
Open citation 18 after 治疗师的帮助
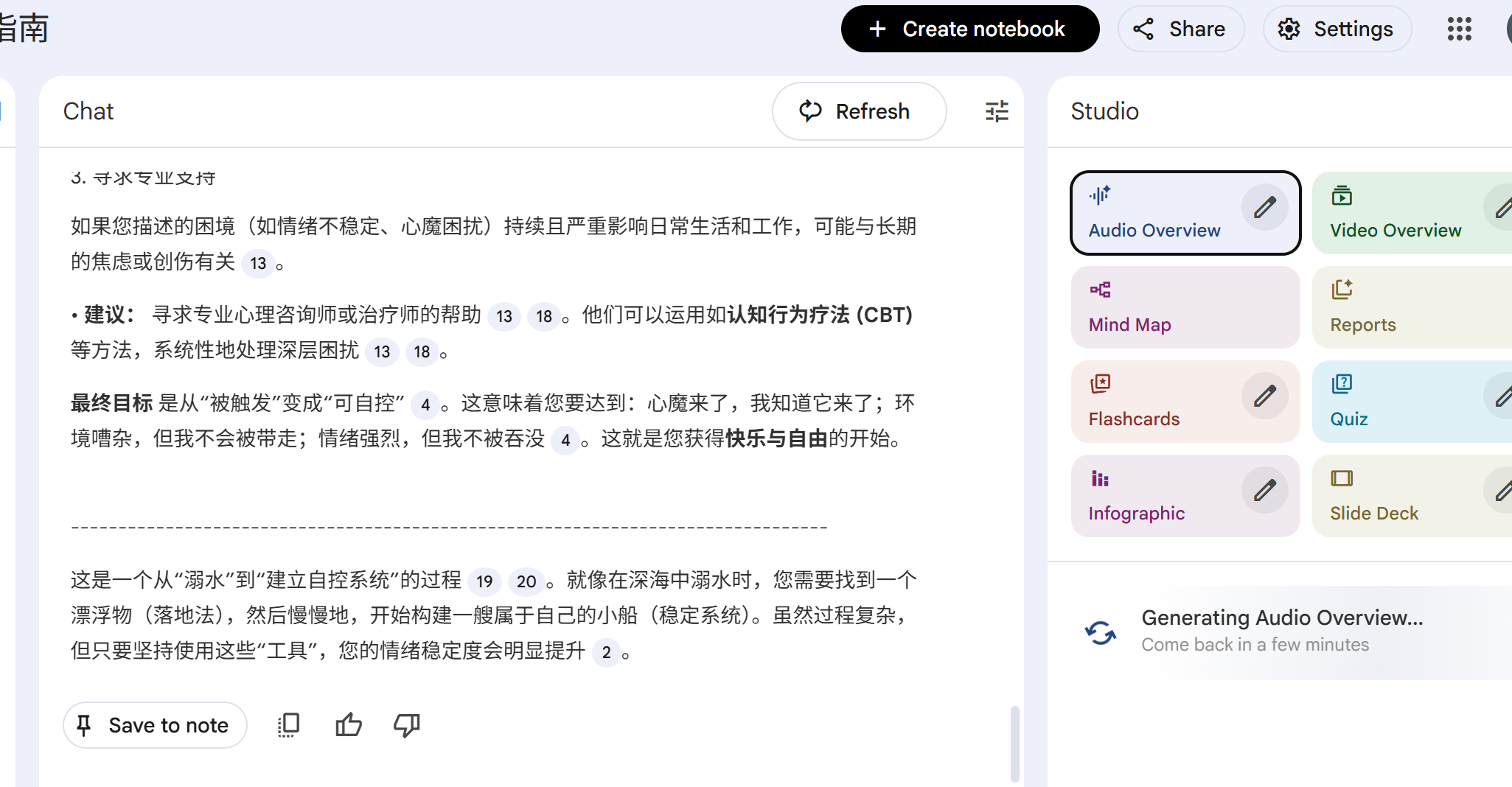[544, 316]
